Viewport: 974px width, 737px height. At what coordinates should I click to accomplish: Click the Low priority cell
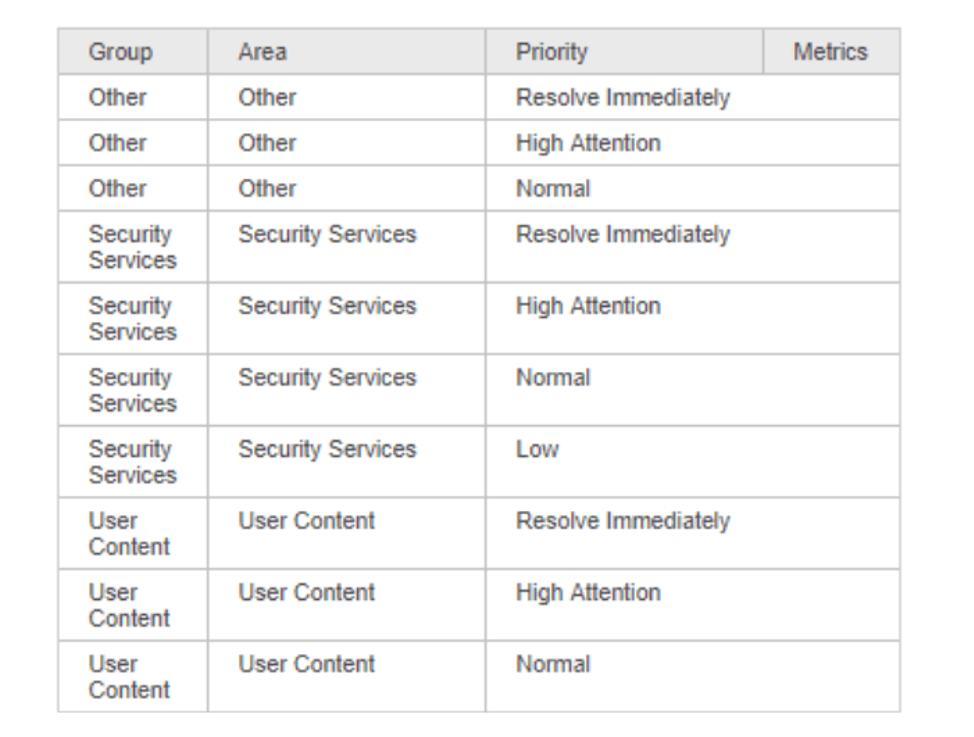click(x=693, y=462)
